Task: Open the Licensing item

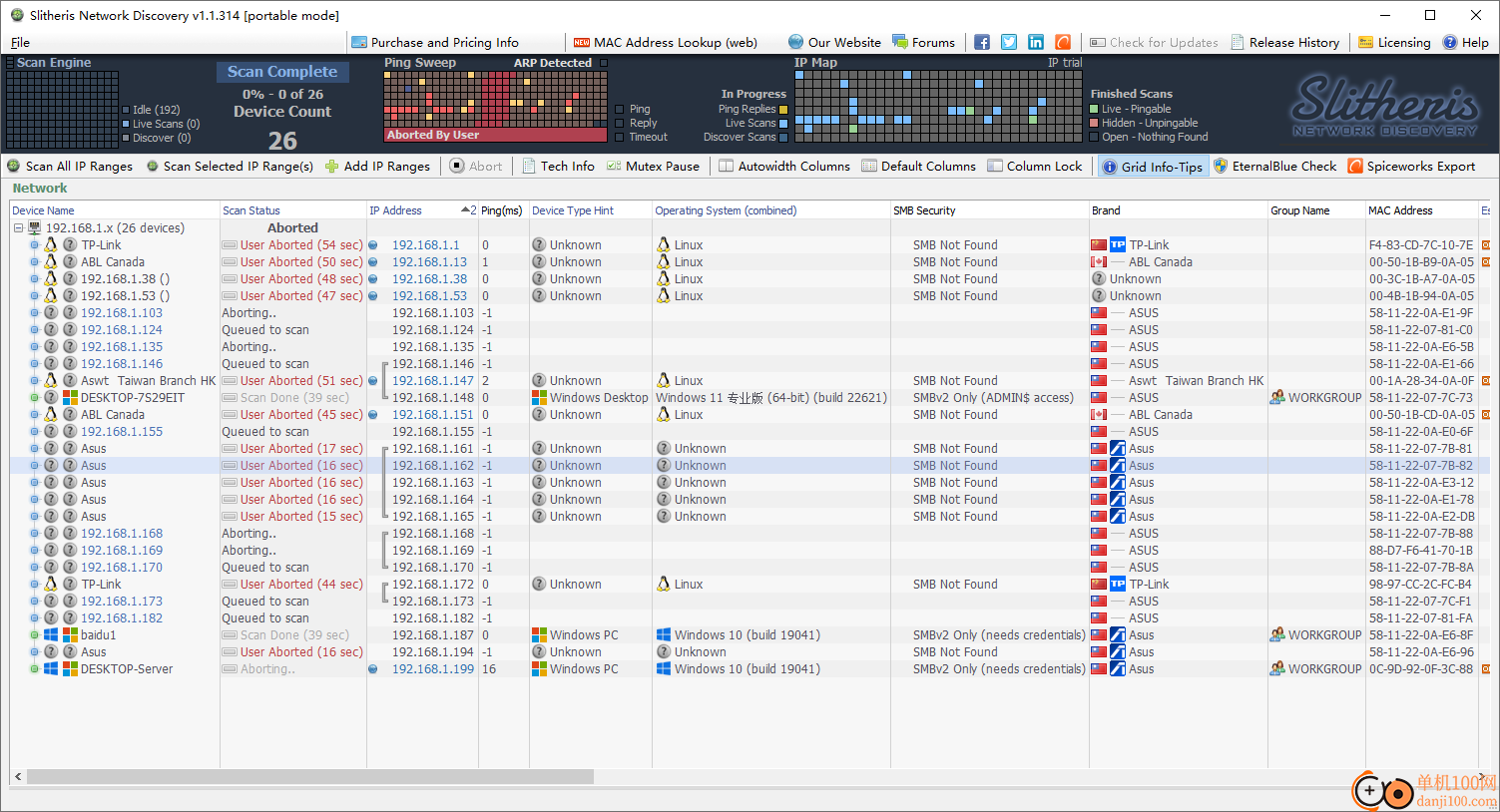Action: point(1394,43)
